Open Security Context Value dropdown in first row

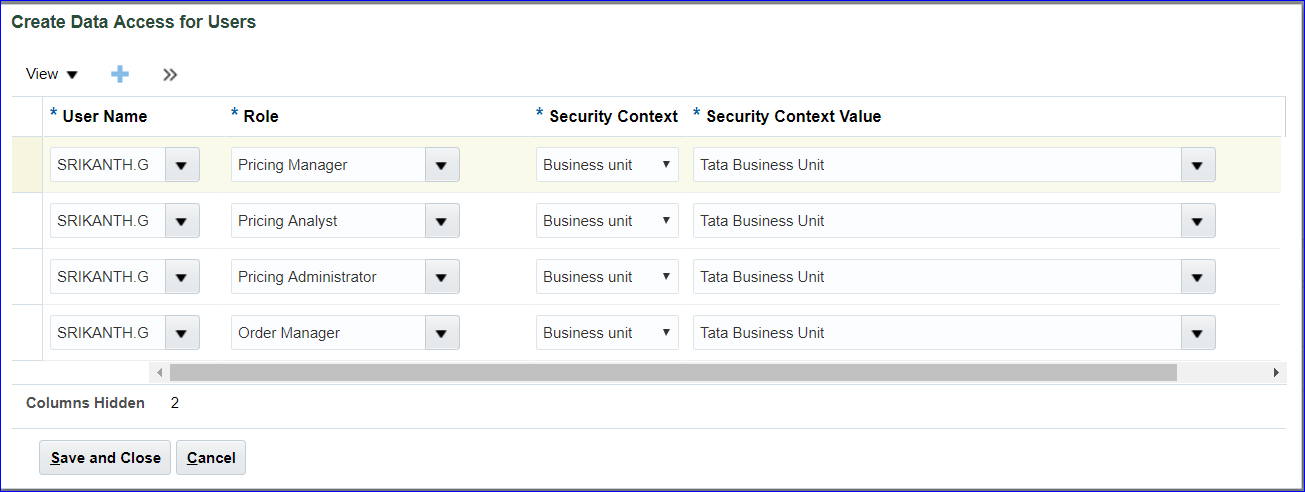(1197, 165)
